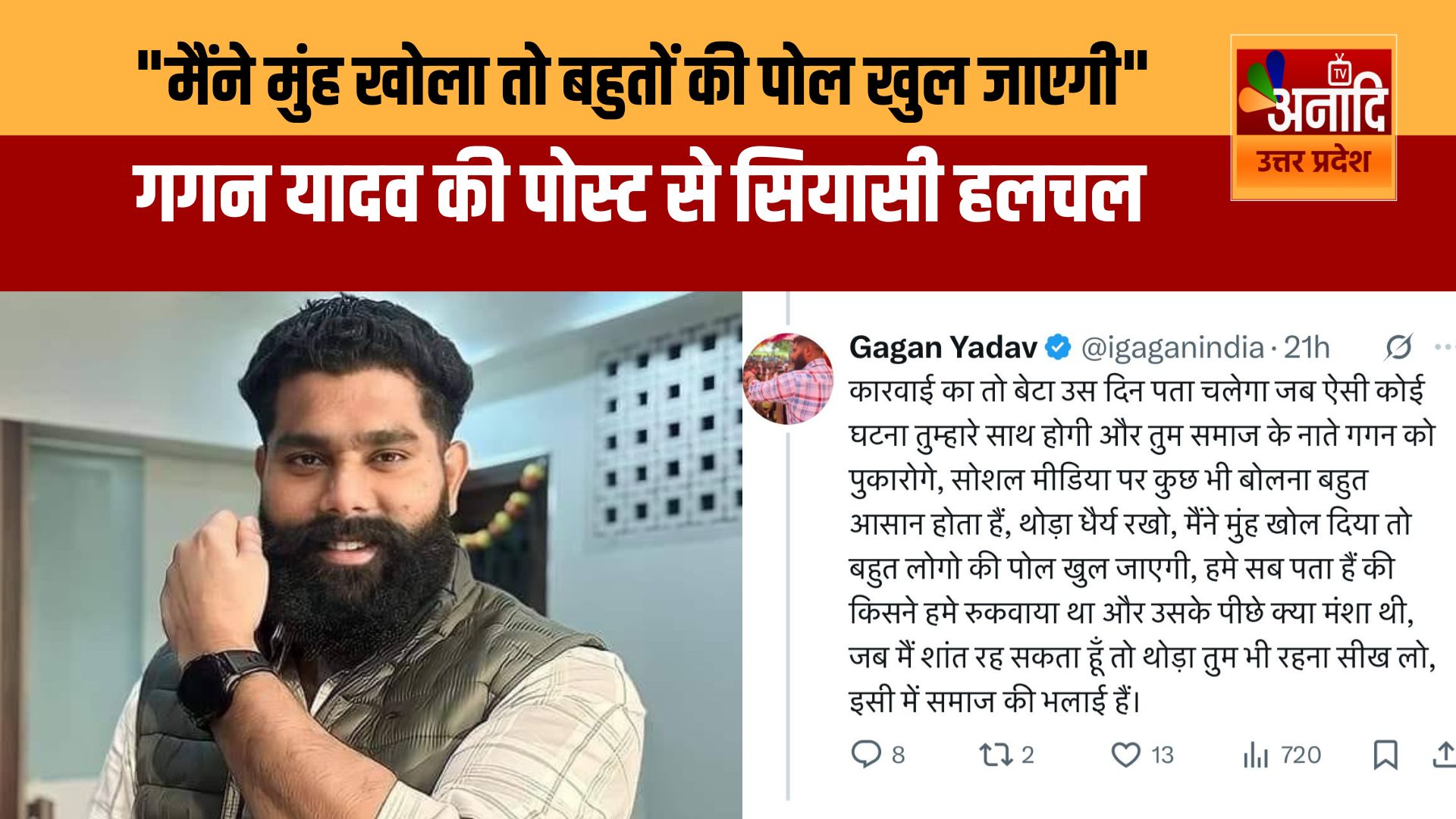Click the blue verified badge
The width and height of the screenshot is (1456, 819).
tap(1058, 347)
